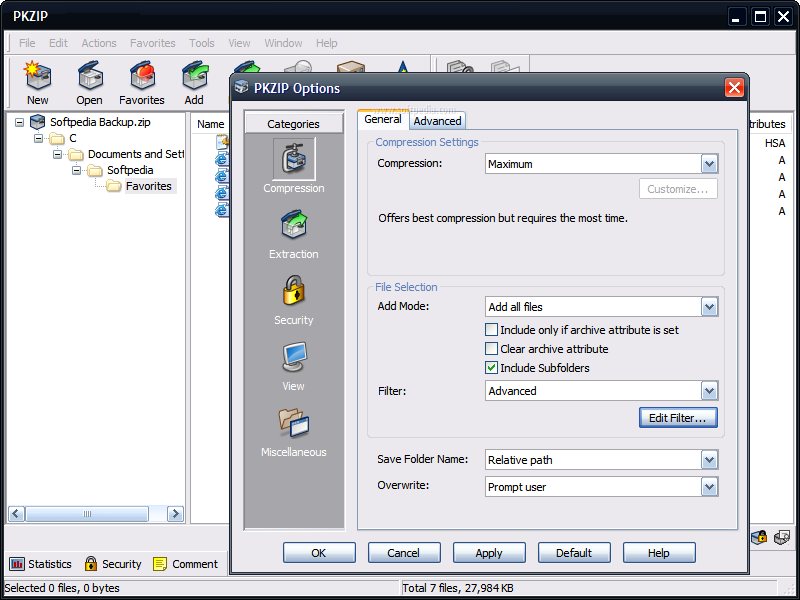
Task: Click the OK button
Action: 319,553
